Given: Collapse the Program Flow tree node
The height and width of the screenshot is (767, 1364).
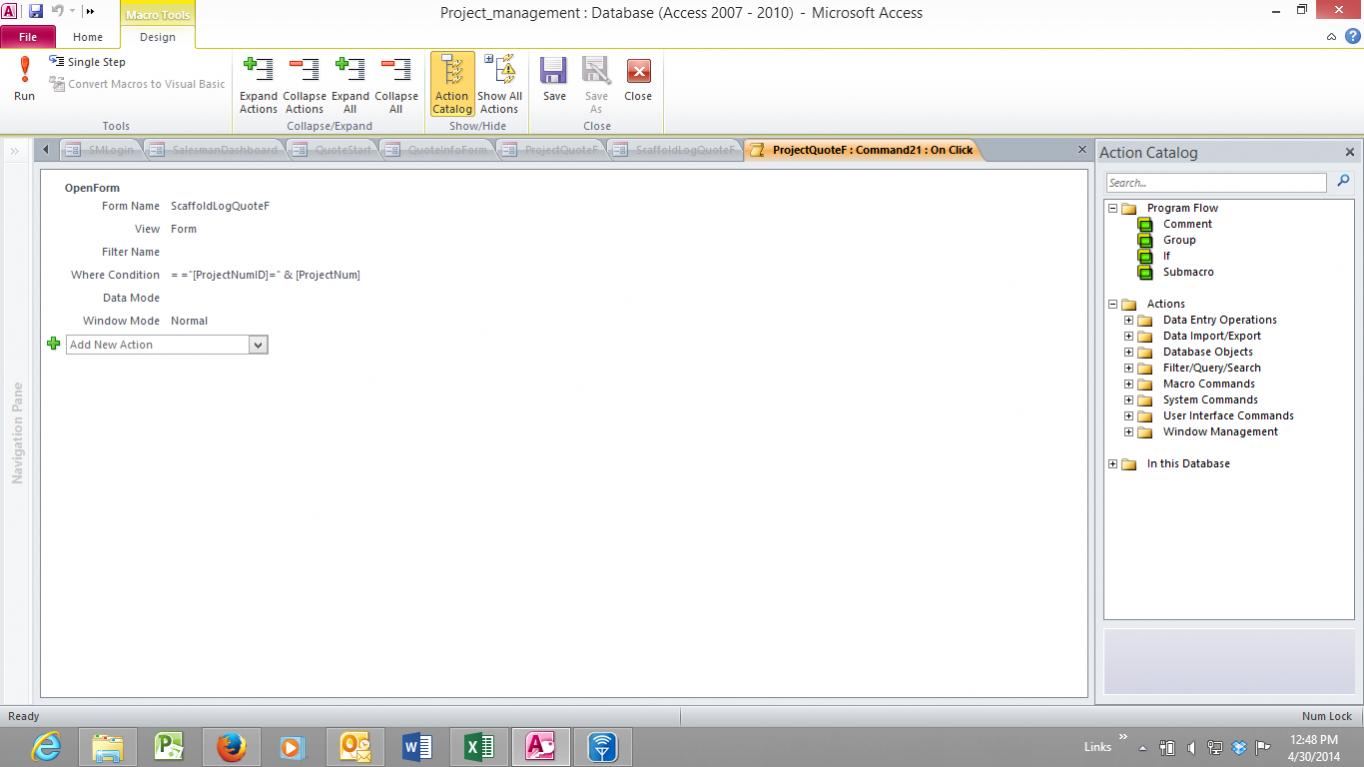Looking at the screenshot, I should (x=1113, y=208).
